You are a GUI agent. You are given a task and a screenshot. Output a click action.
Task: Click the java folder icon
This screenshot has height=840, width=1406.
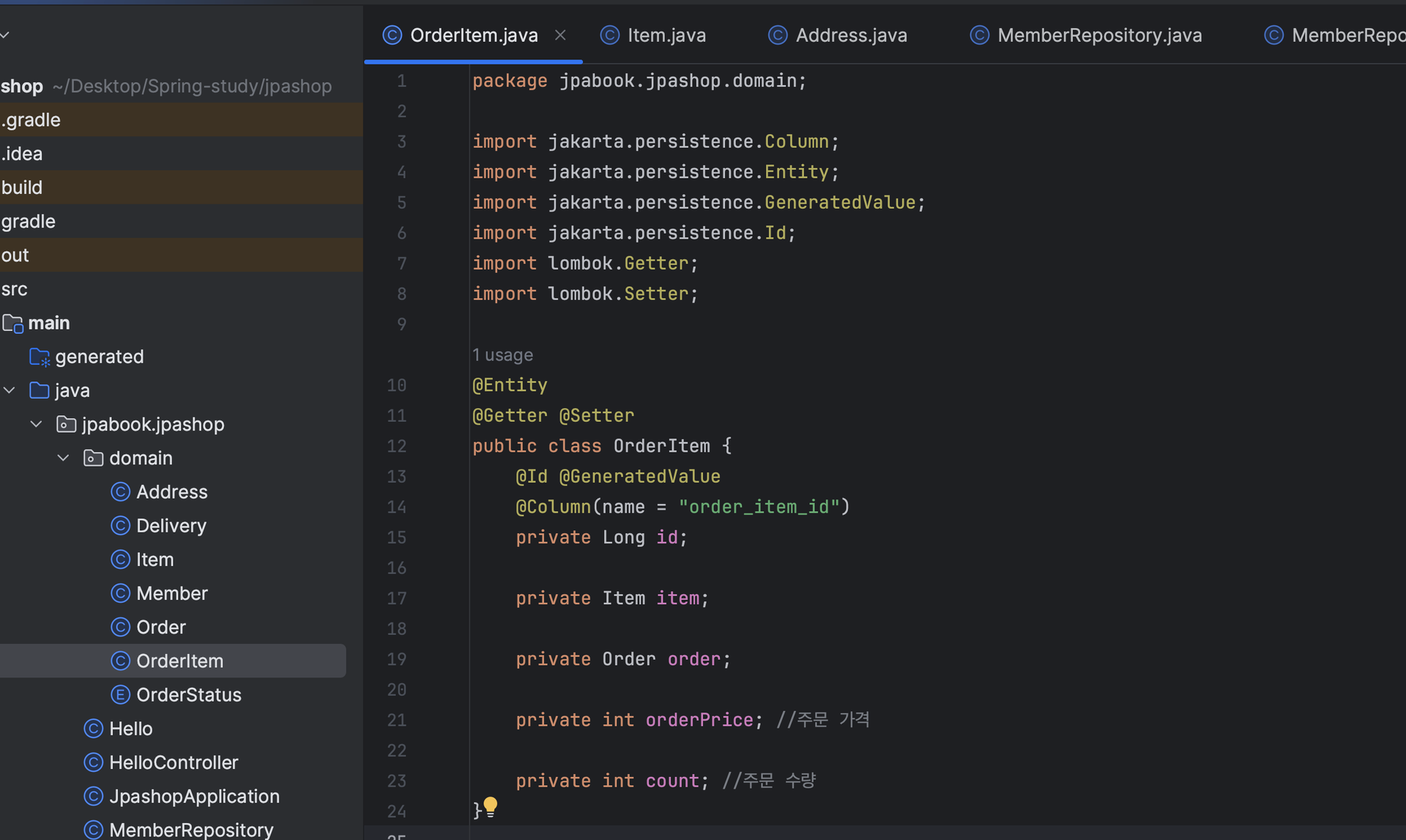40,390
